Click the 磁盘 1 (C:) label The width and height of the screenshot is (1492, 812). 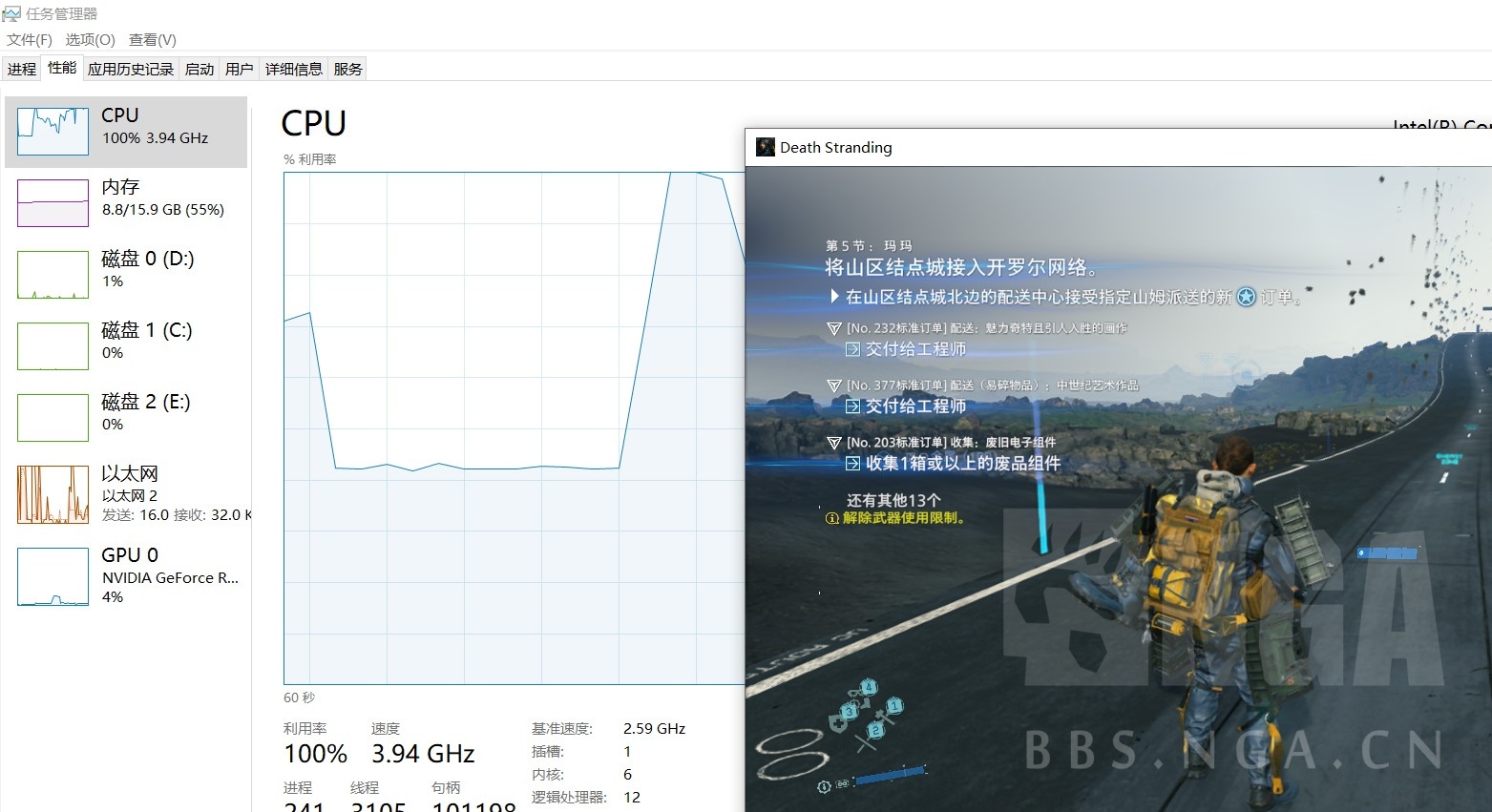147,330
